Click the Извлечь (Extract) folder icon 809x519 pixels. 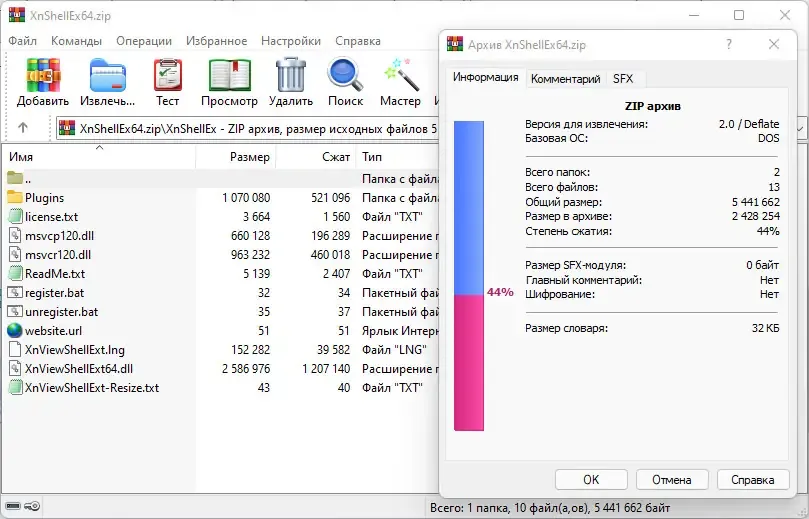(x=107, y=82)
